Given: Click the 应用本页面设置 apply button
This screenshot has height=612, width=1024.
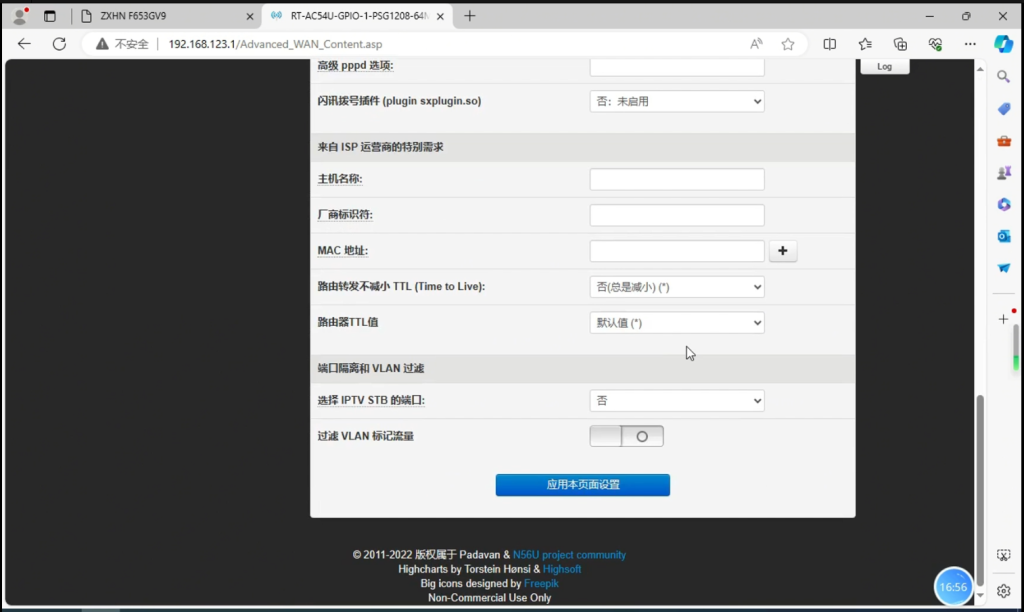Looking at the screenshot, I should click(582, 485).
